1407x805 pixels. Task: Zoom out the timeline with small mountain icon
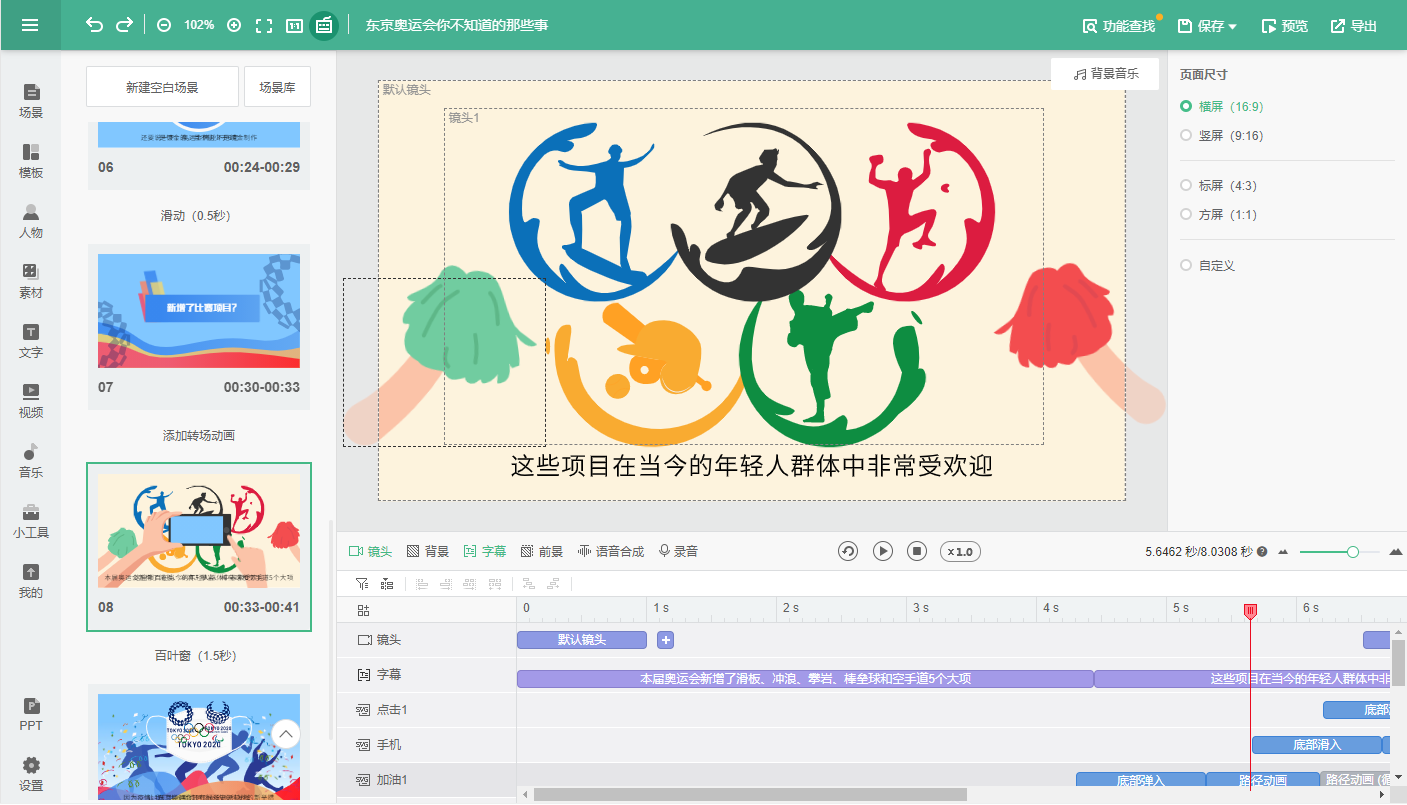1283,551
